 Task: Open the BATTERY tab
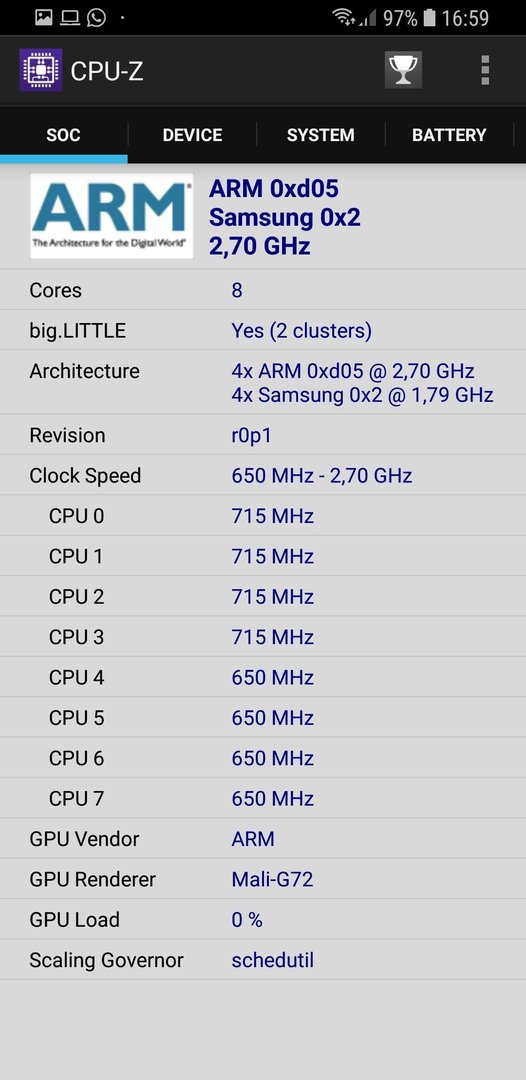pyautogui.click(x=449, y=134)
